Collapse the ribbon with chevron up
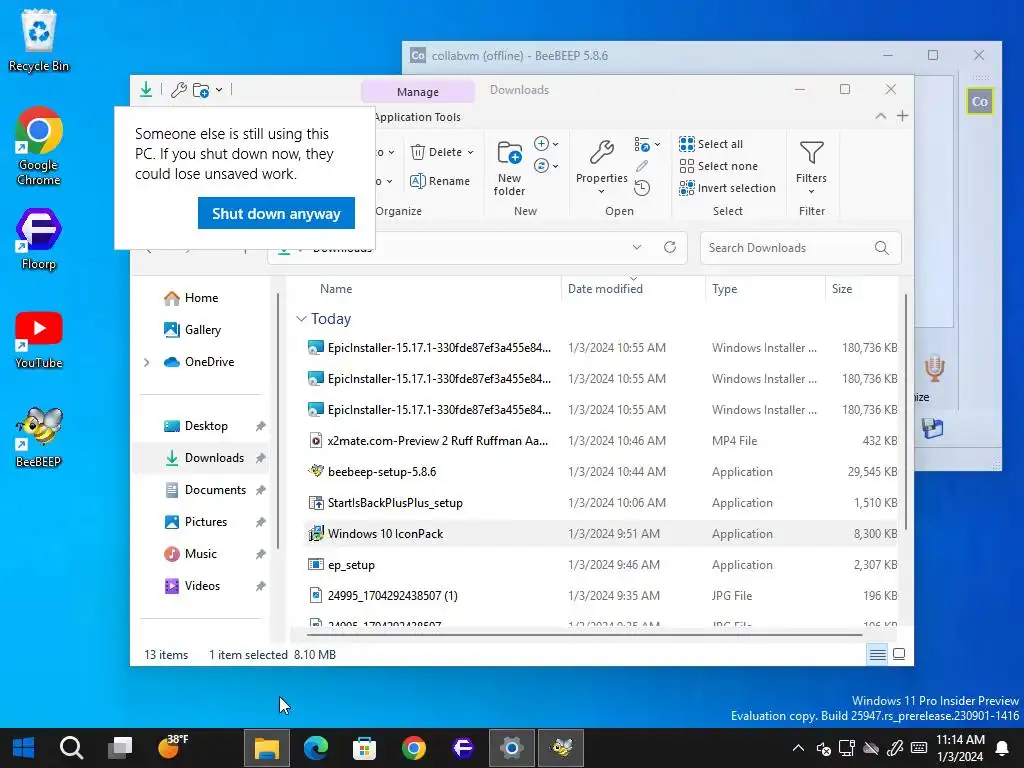The width and height of the screenshot is (1024, 768). (880, 116)
